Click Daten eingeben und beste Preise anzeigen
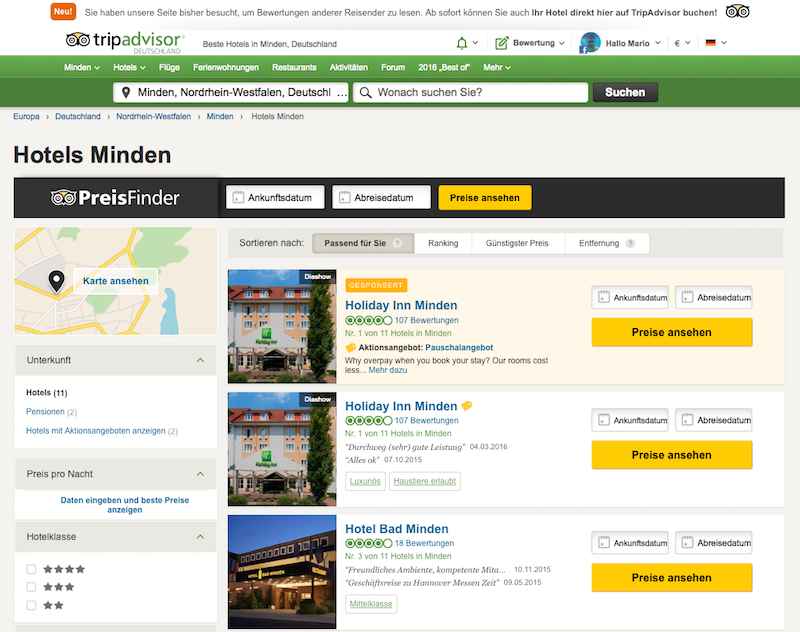Screen dimensions: 800x632 [124, 505]
